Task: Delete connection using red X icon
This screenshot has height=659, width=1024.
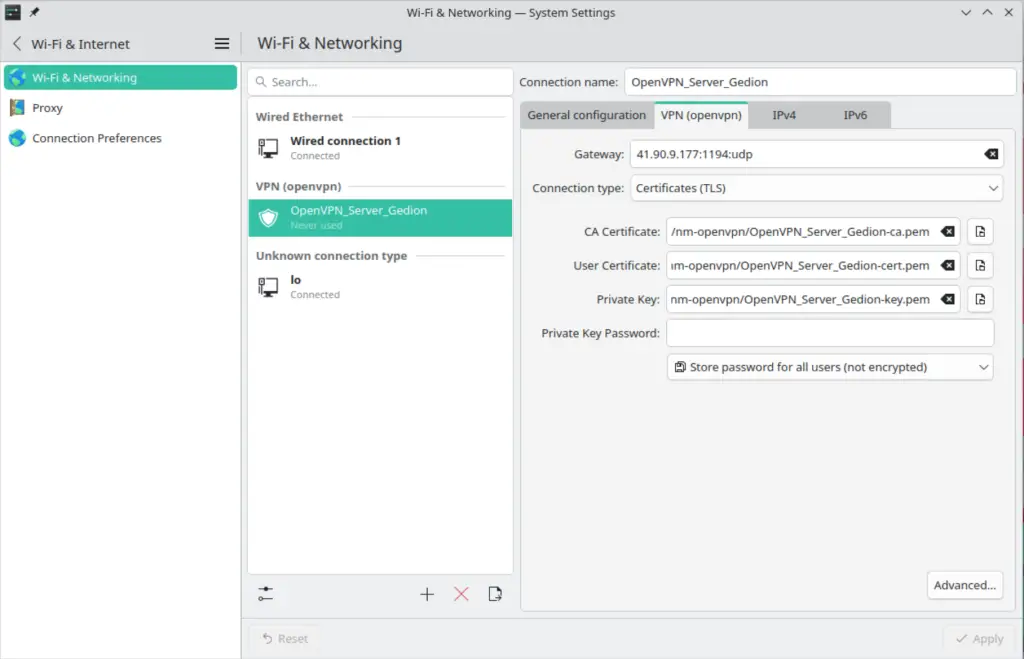Action: tap(460, 593)
